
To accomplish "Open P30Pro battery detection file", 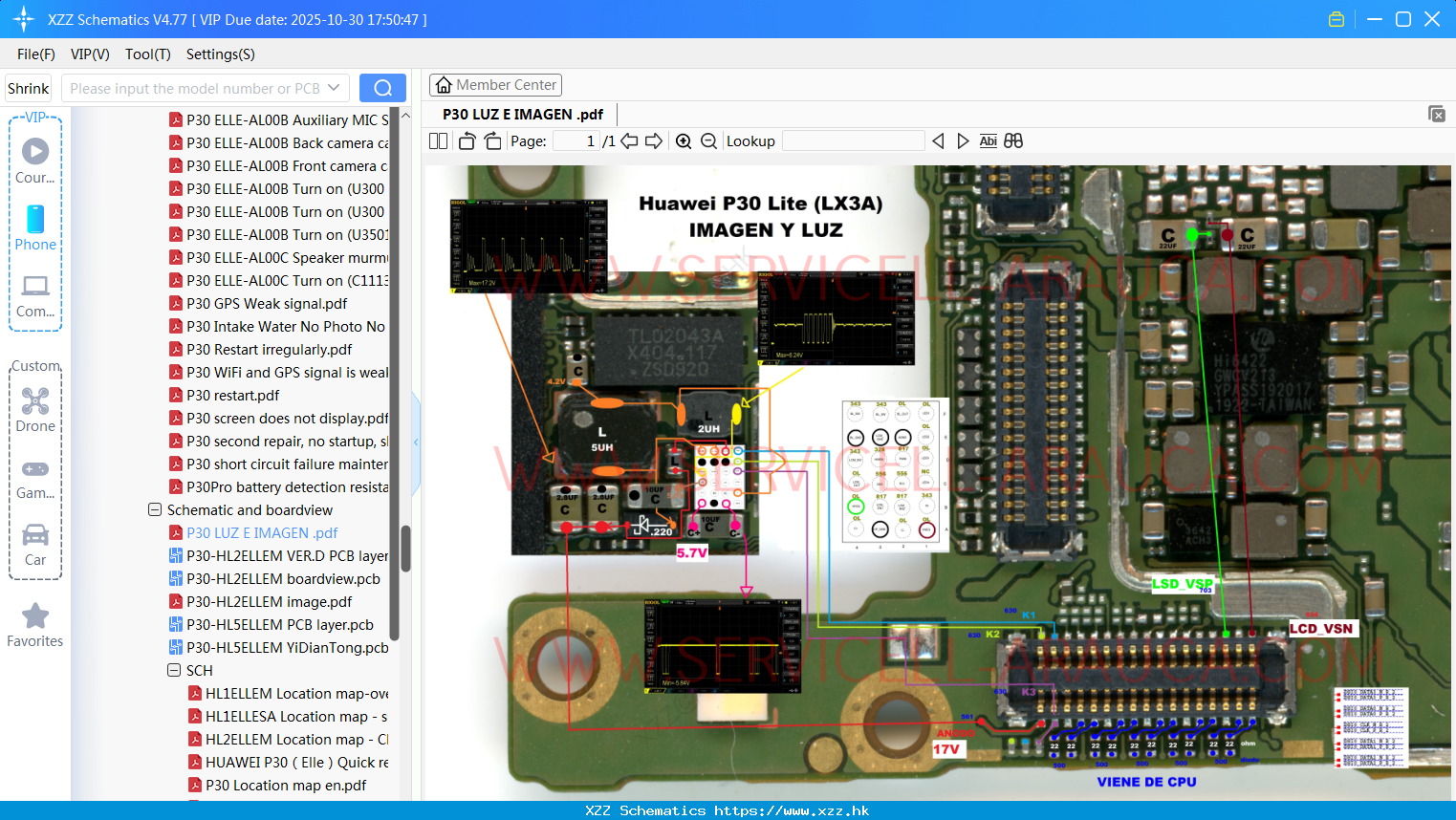I will click(278, 486).
